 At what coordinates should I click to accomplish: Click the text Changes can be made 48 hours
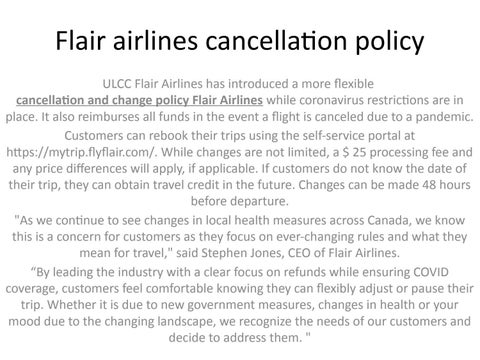pyautogui.click(x=384, y=185)
